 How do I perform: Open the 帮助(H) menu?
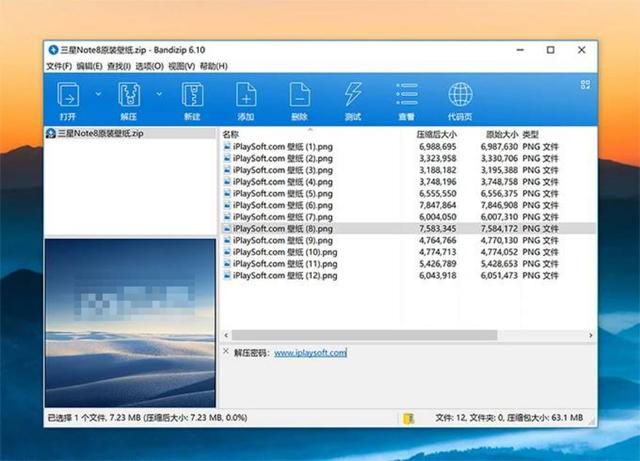(x=213, y=66)
